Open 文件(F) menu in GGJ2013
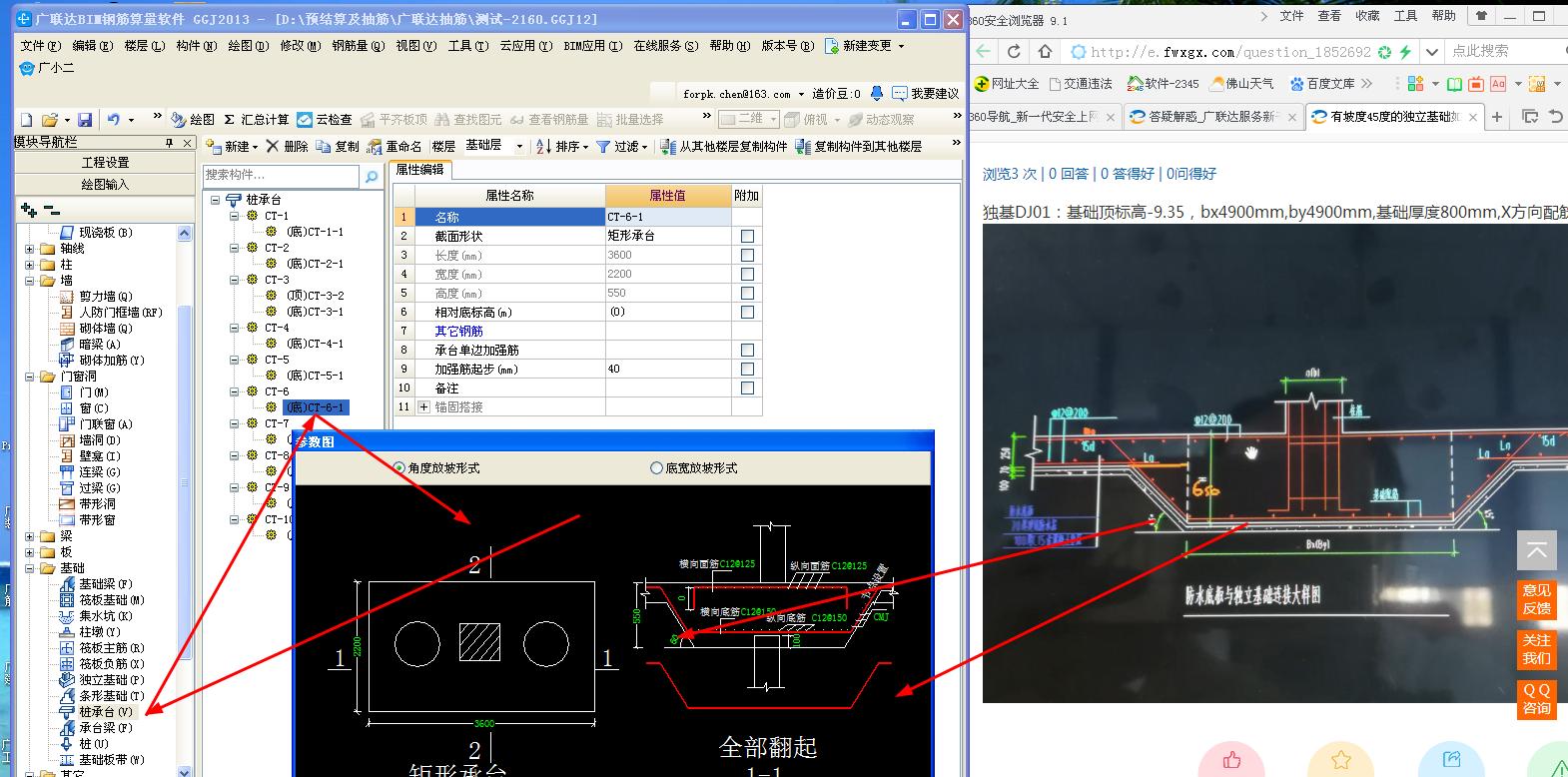This screenshot has height=777, width=1568. coord(41,46)
